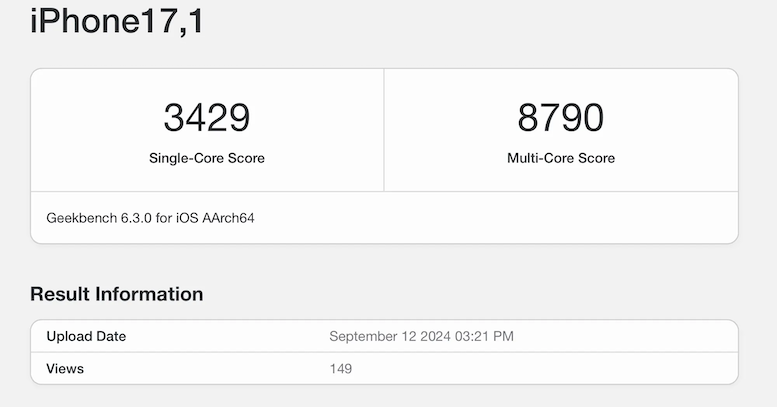The width and height of the screenshot is (777, 407).
Task: Click the Views table row
Action: [x=385, y=368]
